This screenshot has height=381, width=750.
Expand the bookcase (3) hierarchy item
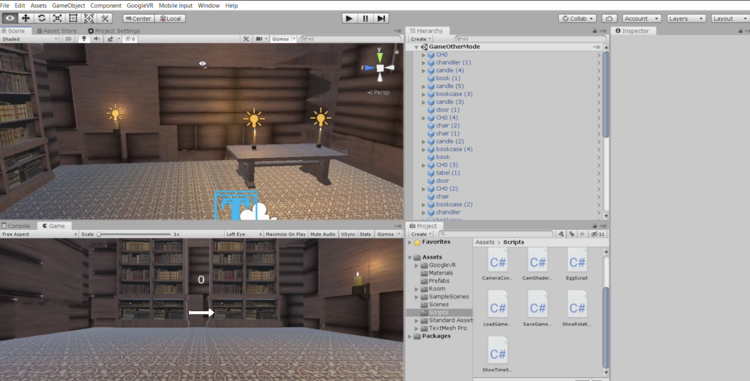pos(423,94)
